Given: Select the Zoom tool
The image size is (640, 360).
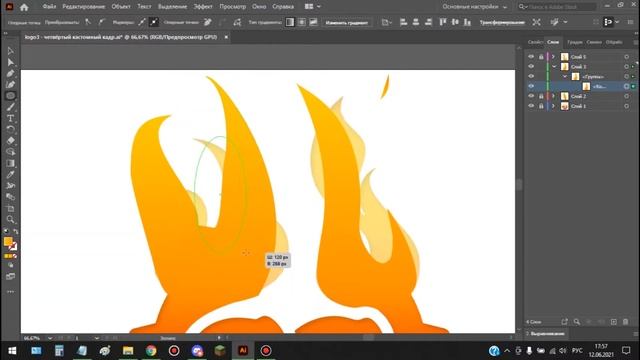Looking at the screenshot, I should (x=11, y=219).
